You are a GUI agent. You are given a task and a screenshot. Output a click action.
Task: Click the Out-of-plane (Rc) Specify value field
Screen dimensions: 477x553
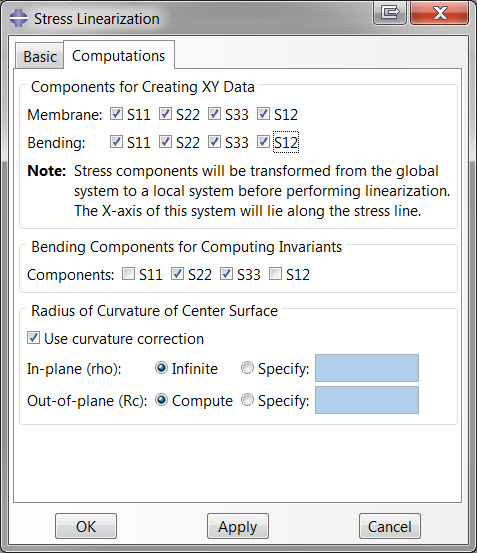point(367,400)
